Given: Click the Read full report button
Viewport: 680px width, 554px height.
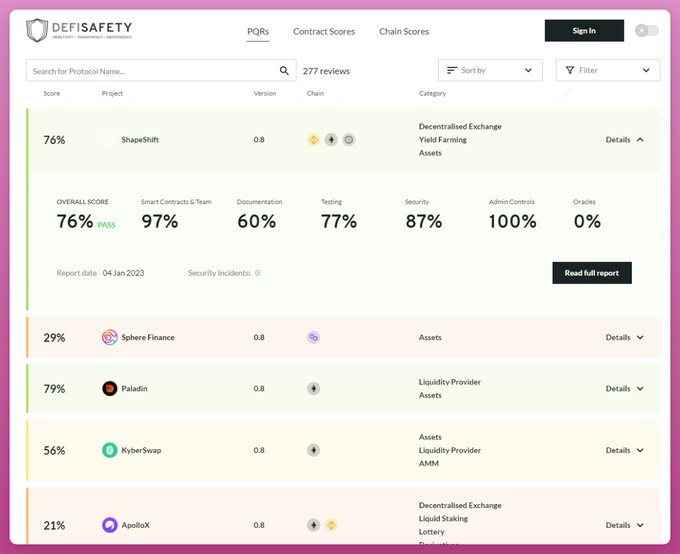Looking at the screenshot, I should pos(592,273).
